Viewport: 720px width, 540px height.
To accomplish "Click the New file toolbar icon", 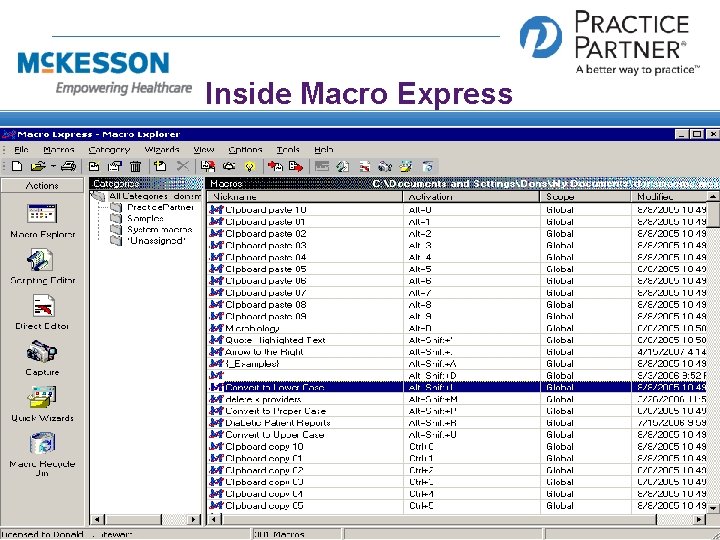I will [x=17, y=166].
